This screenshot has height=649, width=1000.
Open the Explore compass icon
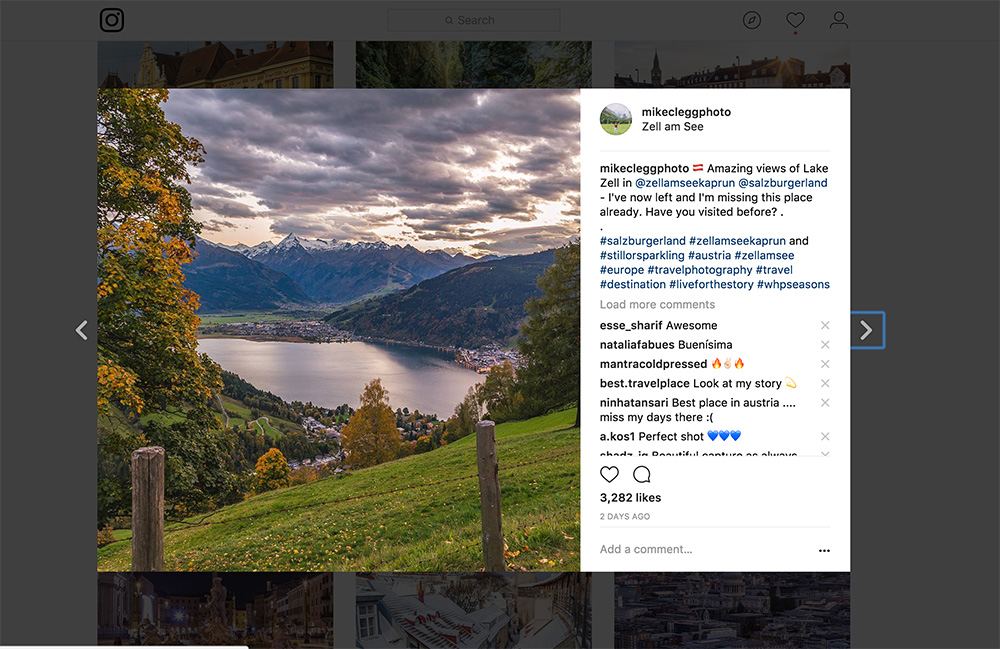pyautogui.click(x=752, y=20)
